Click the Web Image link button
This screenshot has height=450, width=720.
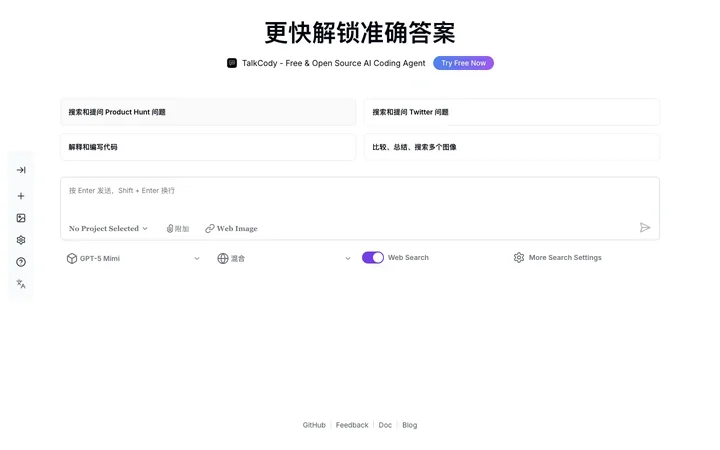click(231, 229)
